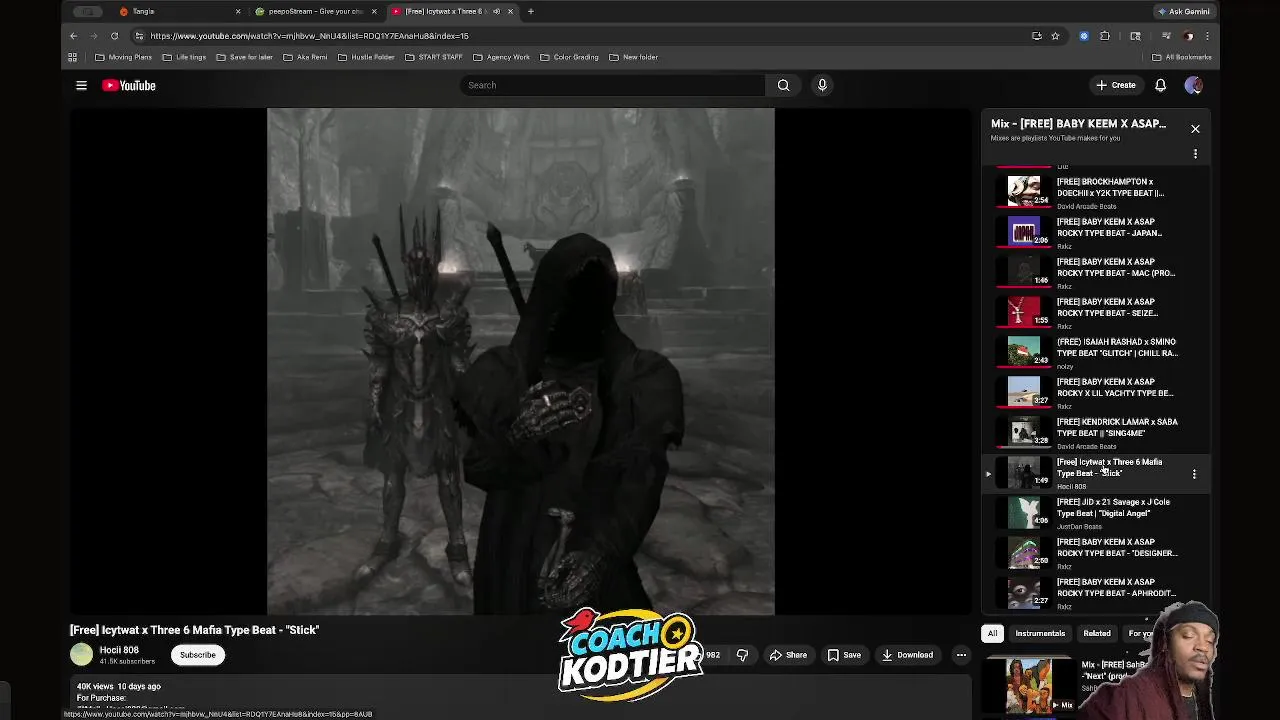Open Agency Work bookmark folder
Image resolution: width=1280 pixels, height=720 pixels.
(x=501, y=57)
